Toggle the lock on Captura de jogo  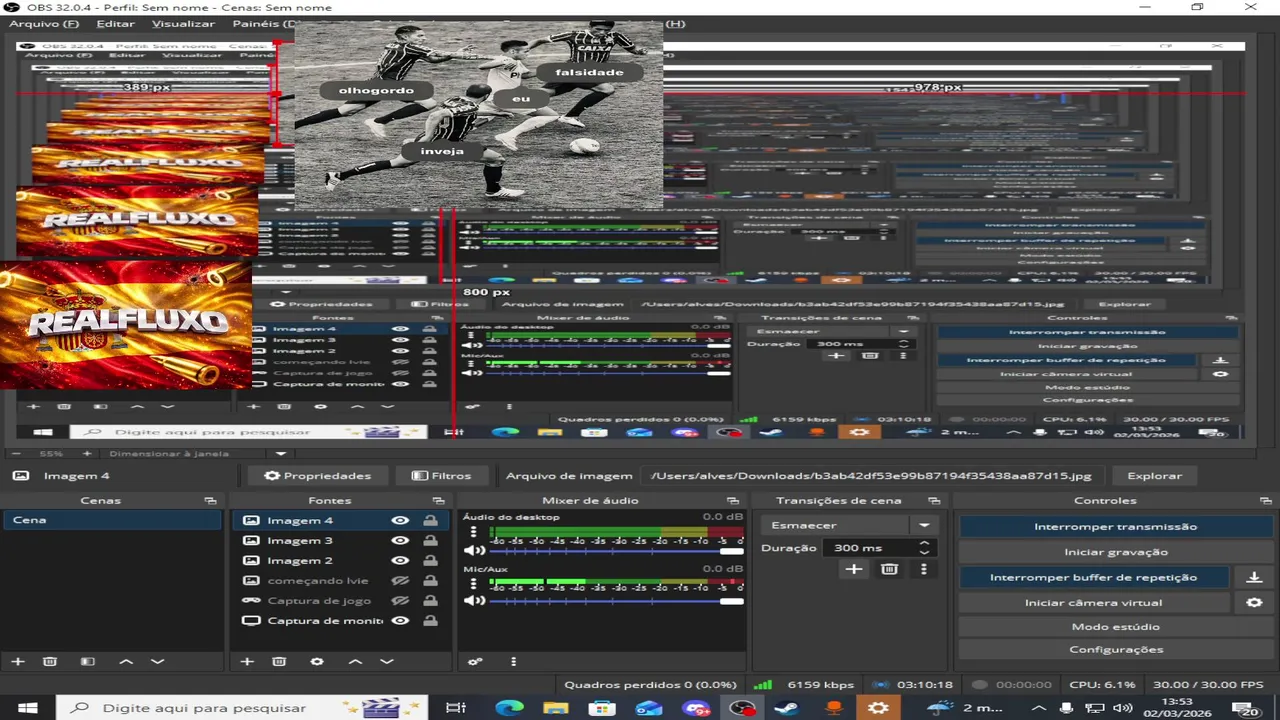tap(430, 600)
